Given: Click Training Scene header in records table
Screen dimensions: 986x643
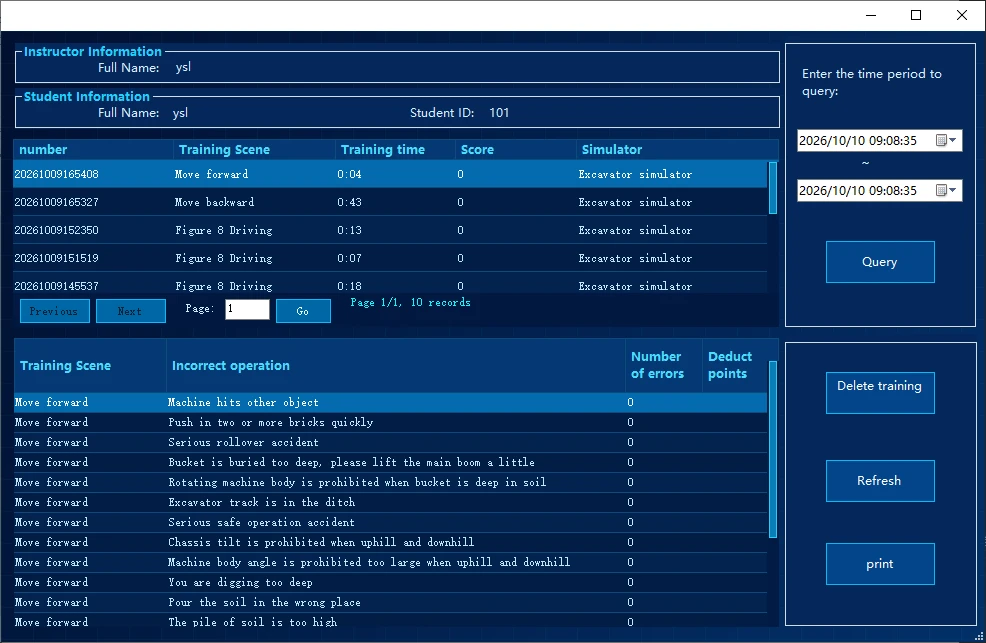Looking at the screenshot, I should pyautogui.click(x=254, y=150).
